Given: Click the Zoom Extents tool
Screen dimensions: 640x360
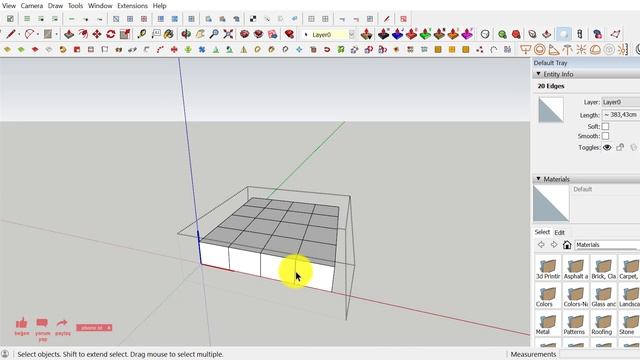Looking at the screenshot, I should pos(228,34).
